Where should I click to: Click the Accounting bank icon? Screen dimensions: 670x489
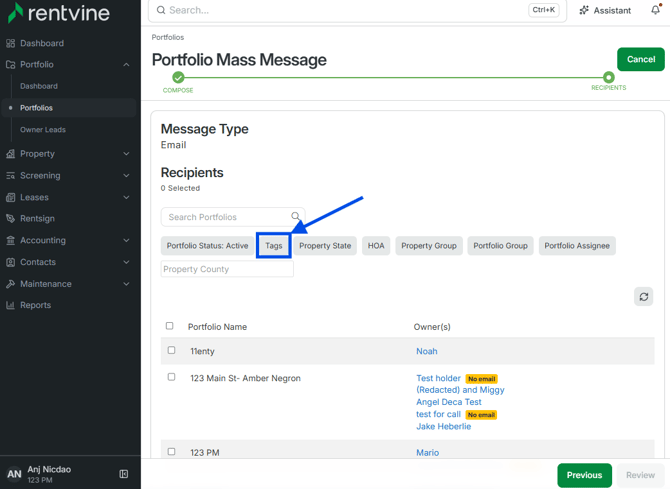coord(11,240)
